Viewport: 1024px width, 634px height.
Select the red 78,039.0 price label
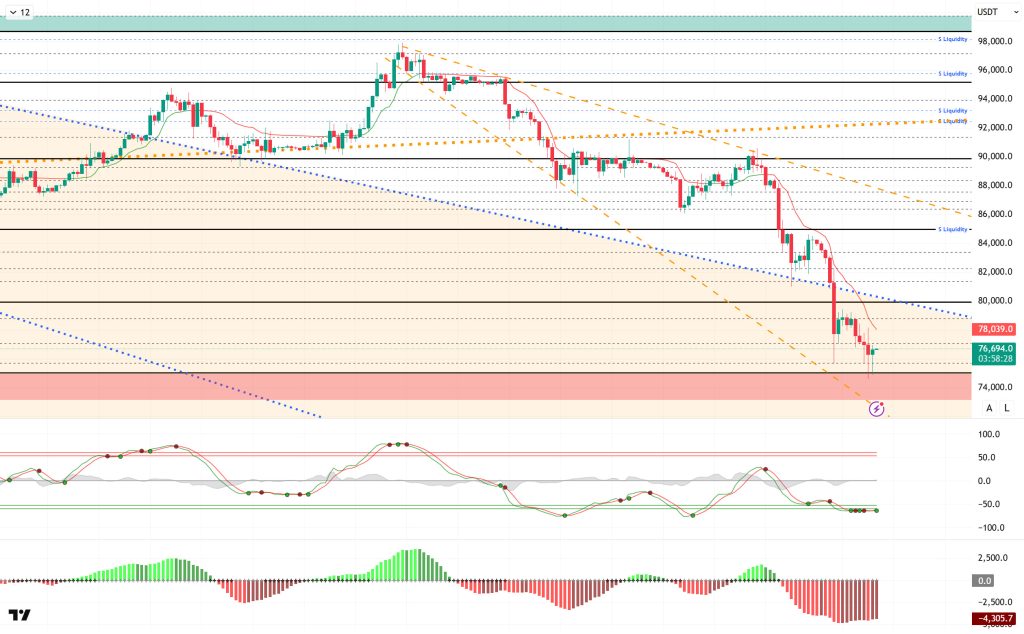[996, 328]
